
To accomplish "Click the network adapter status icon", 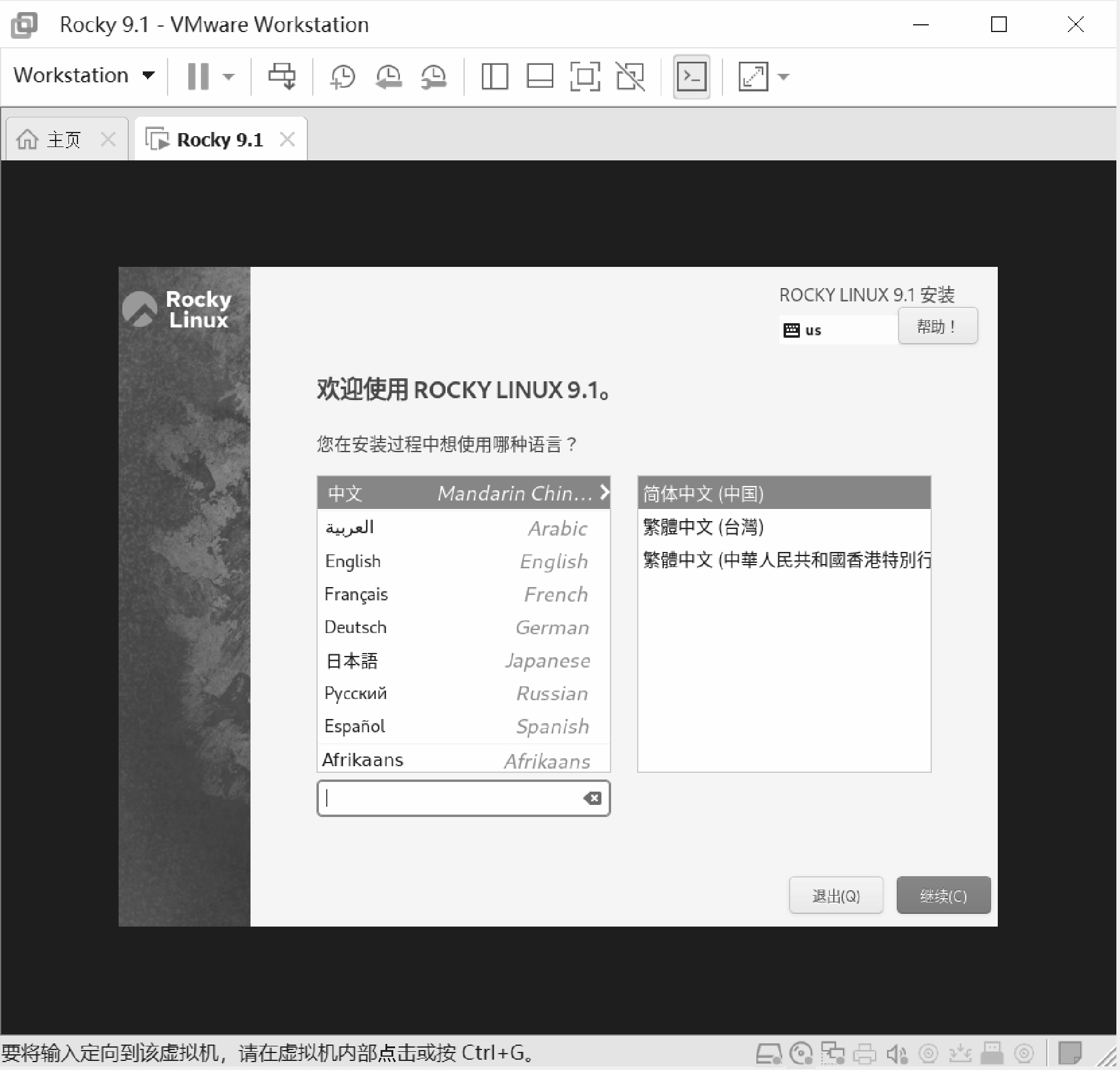I will point(833,1054).
